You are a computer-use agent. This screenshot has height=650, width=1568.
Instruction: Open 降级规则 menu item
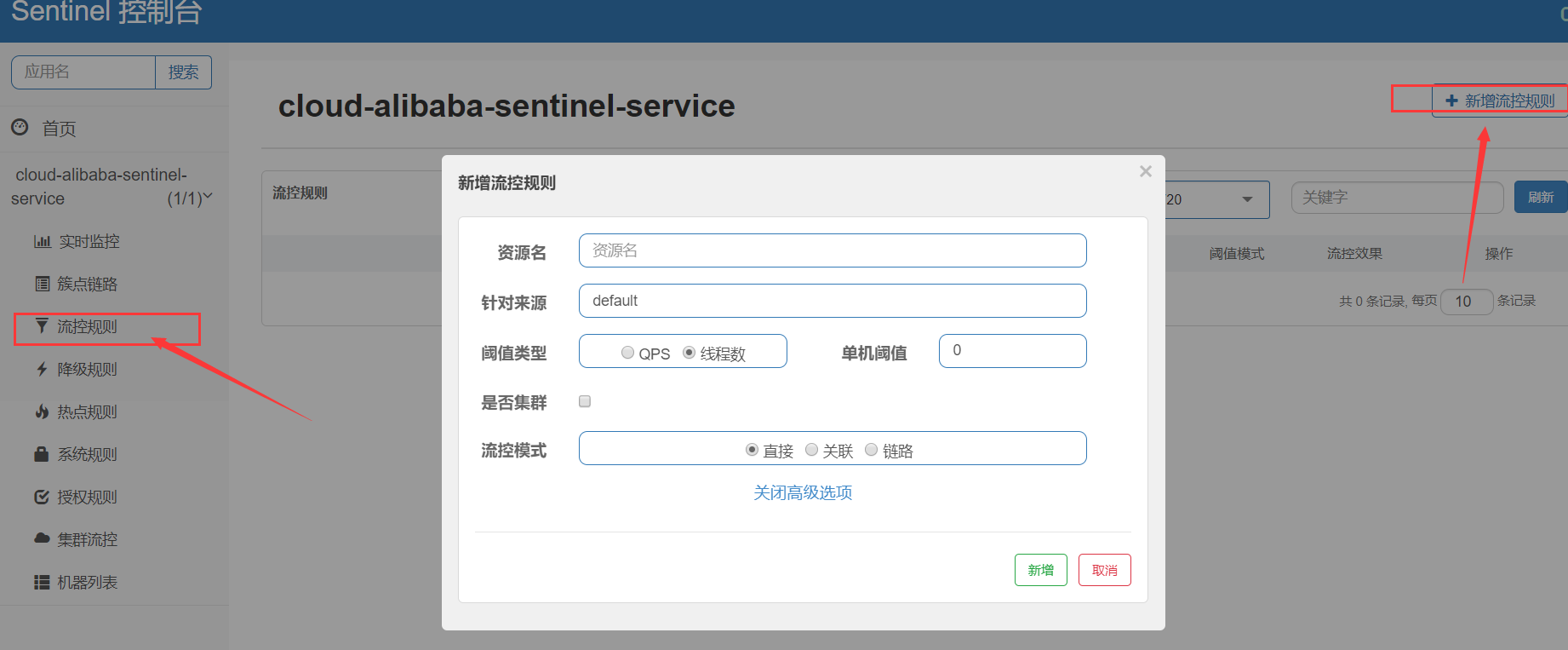[87, 369]
